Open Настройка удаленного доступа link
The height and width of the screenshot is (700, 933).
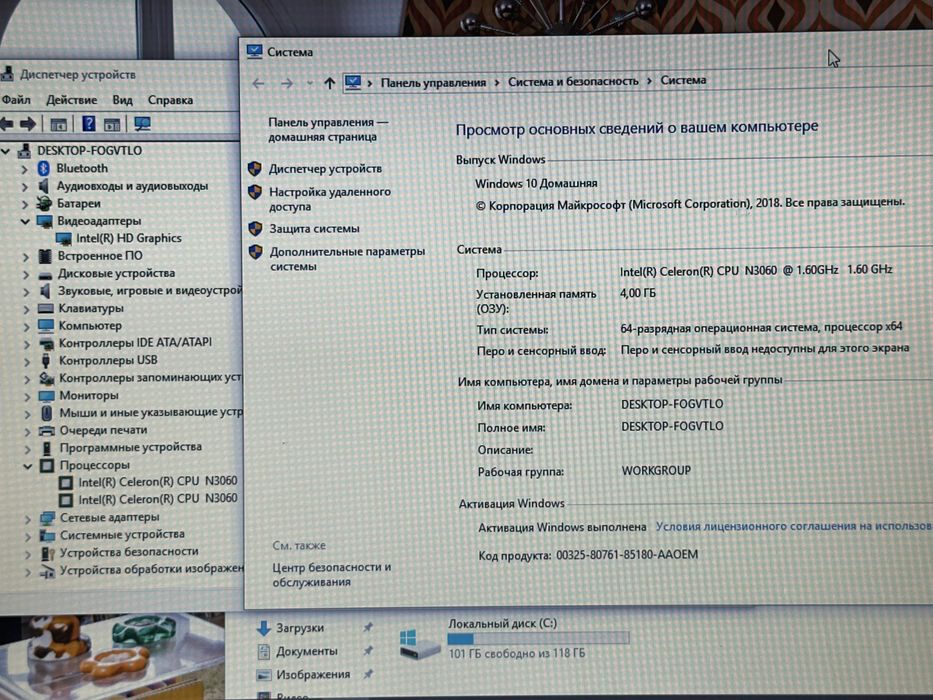pos(330,199)
